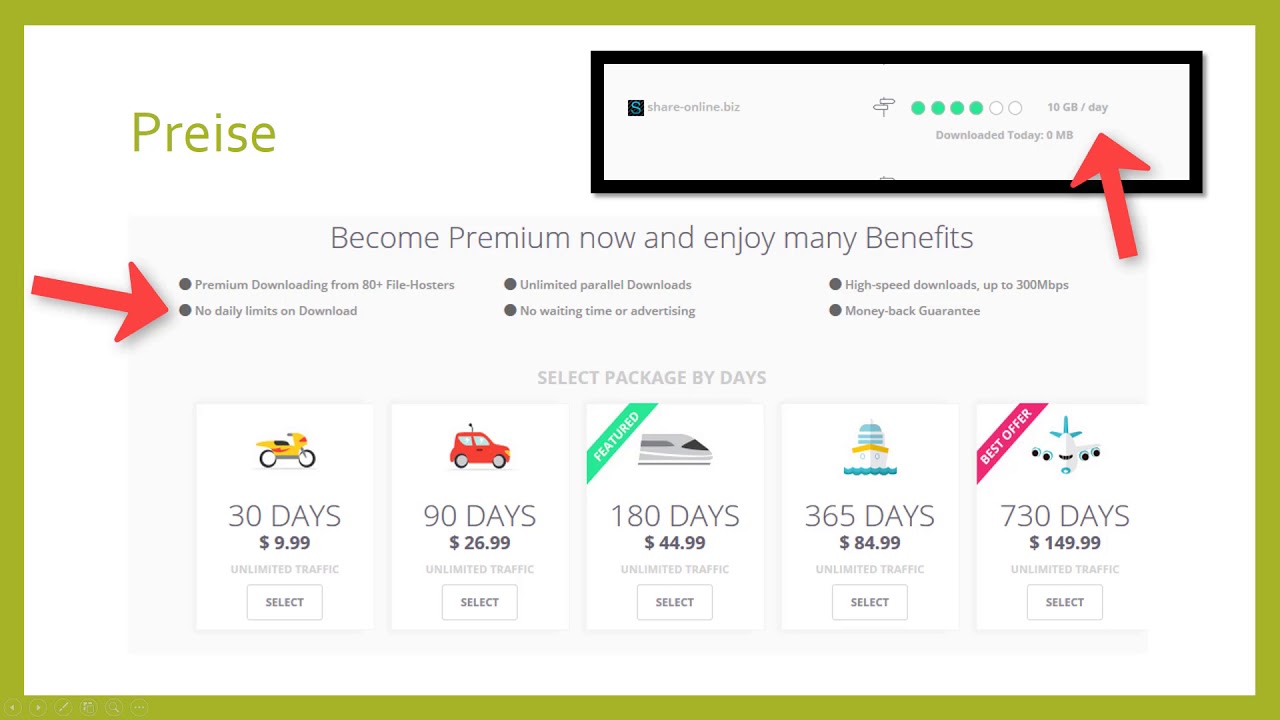The width and height of the screenshot is (1280, 720).
Task: Open more slideshow options ellipsis
Action: pos(139,707)
